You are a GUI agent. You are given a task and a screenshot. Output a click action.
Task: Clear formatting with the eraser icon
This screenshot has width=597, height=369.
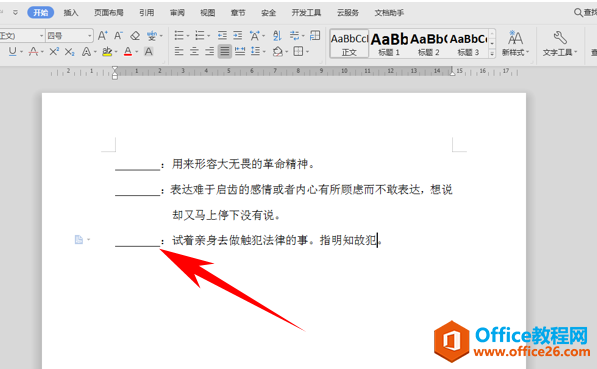point(135,36)
